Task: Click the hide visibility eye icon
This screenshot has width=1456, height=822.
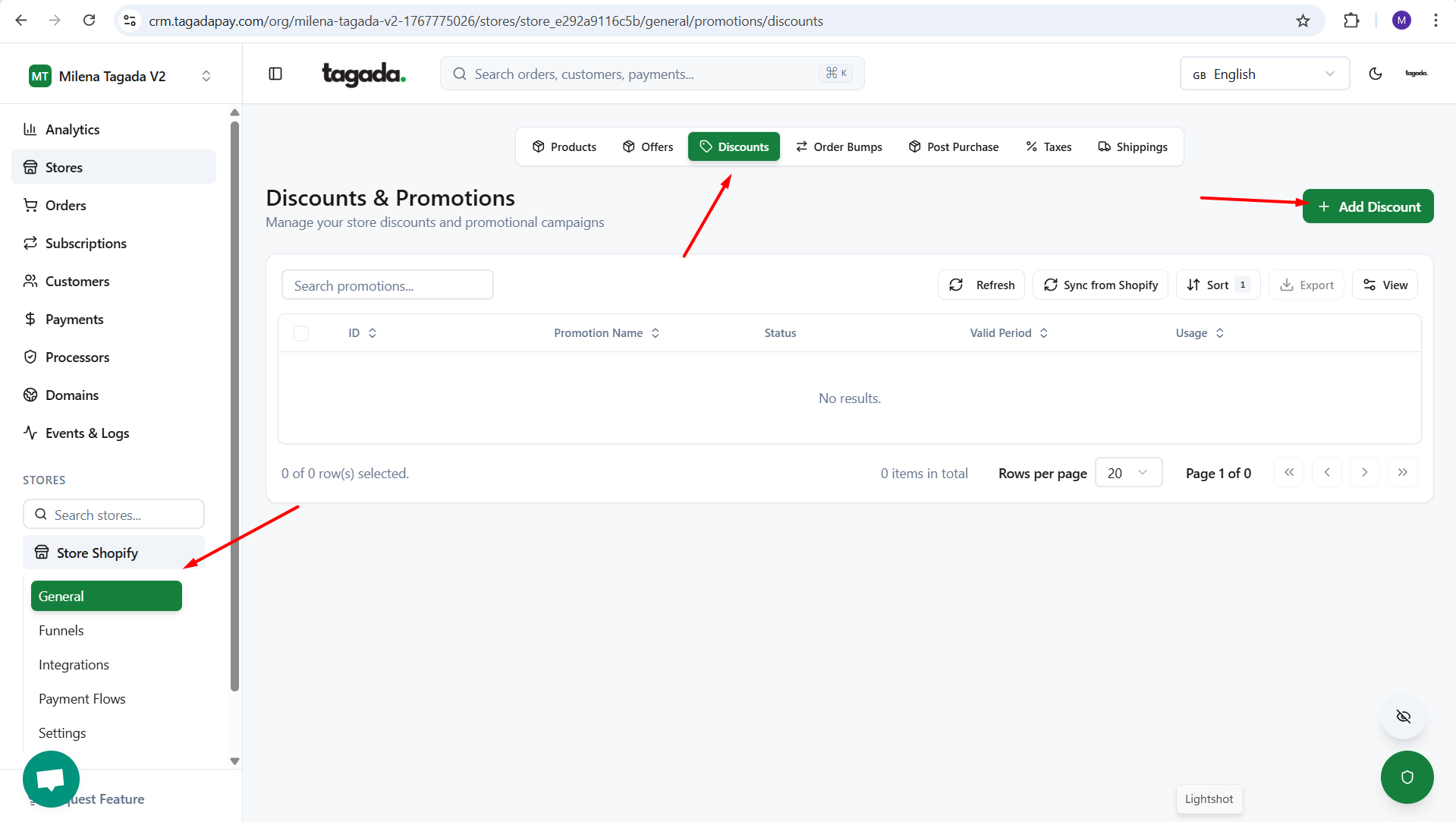Action: point(1404,716)
